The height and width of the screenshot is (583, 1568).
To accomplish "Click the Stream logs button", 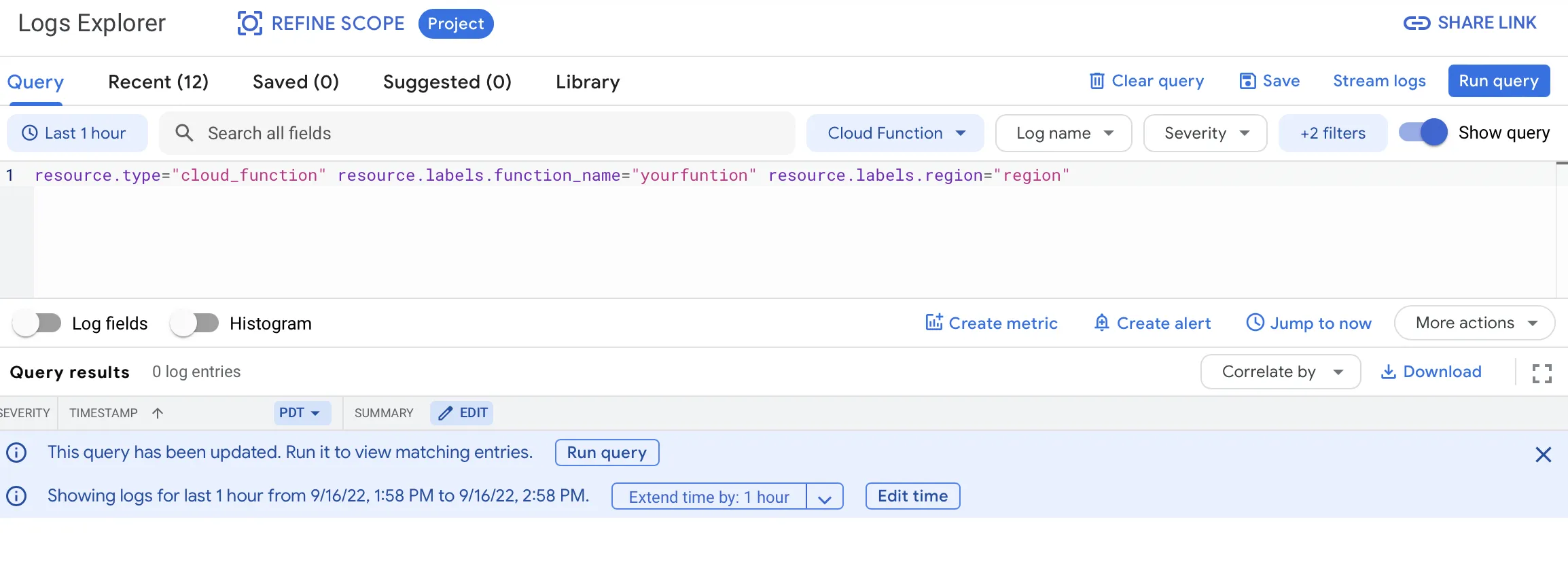I will 1379,82.
